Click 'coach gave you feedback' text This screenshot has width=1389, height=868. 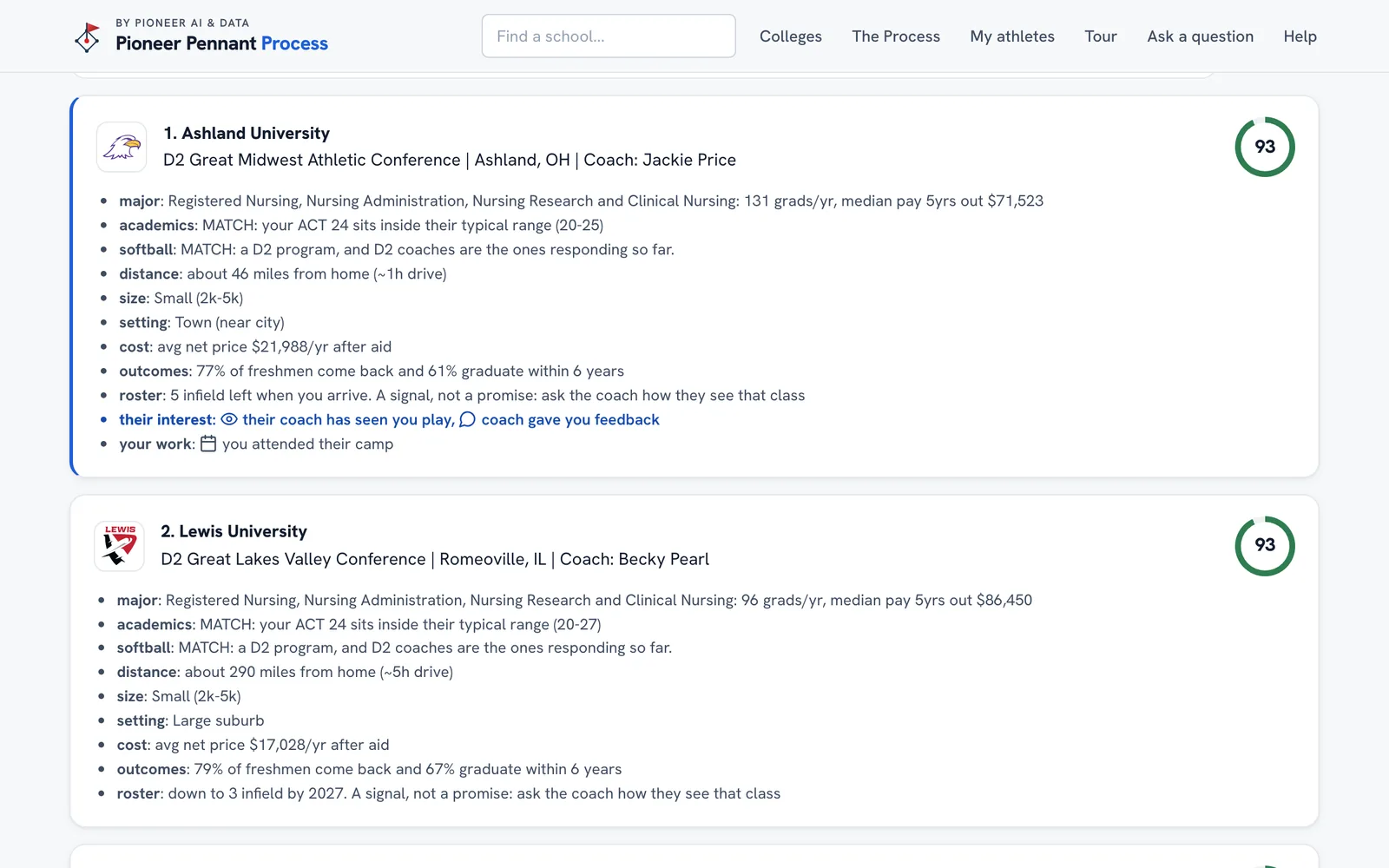click(570, 419)
